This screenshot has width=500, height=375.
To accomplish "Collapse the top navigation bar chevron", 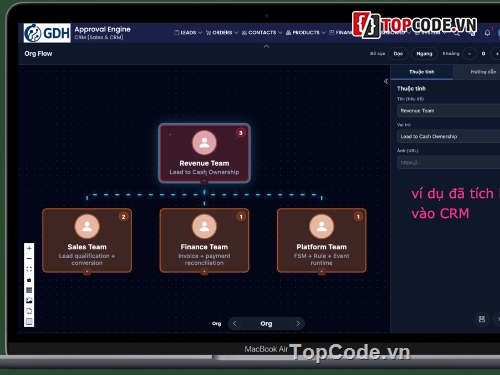I will click(x=266, y=46).
